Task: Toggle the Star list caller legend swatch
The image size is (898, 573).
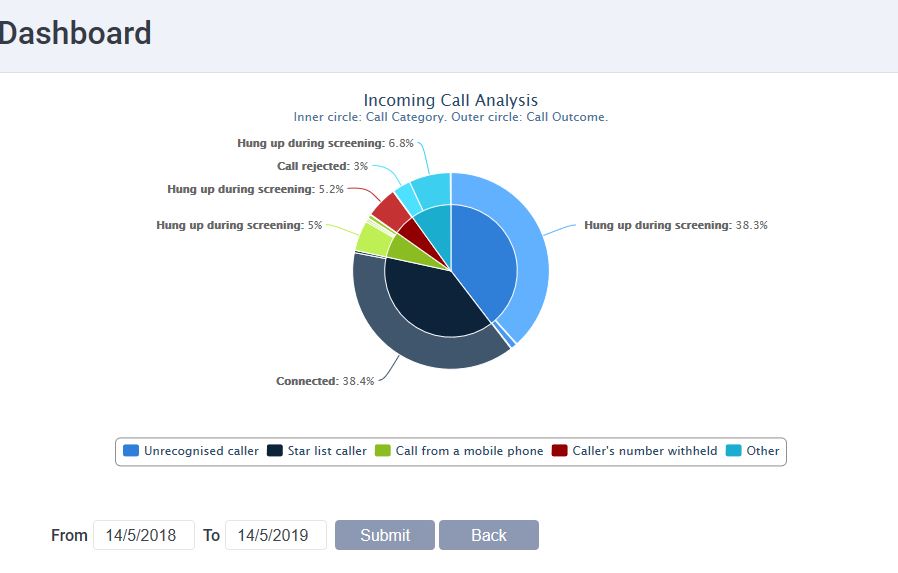Action: click(x=275, y=451)
